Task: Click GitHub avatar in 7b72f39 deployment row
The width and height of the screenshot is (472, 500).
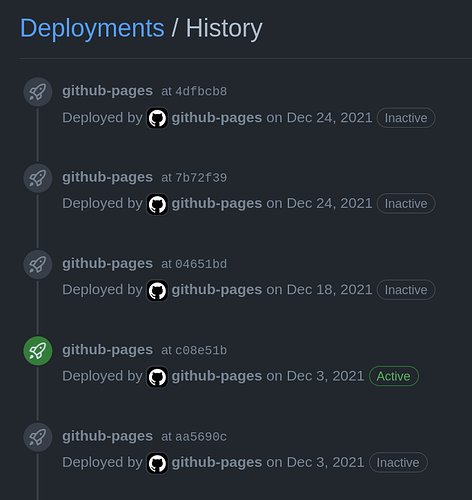Action: point(157,204)
